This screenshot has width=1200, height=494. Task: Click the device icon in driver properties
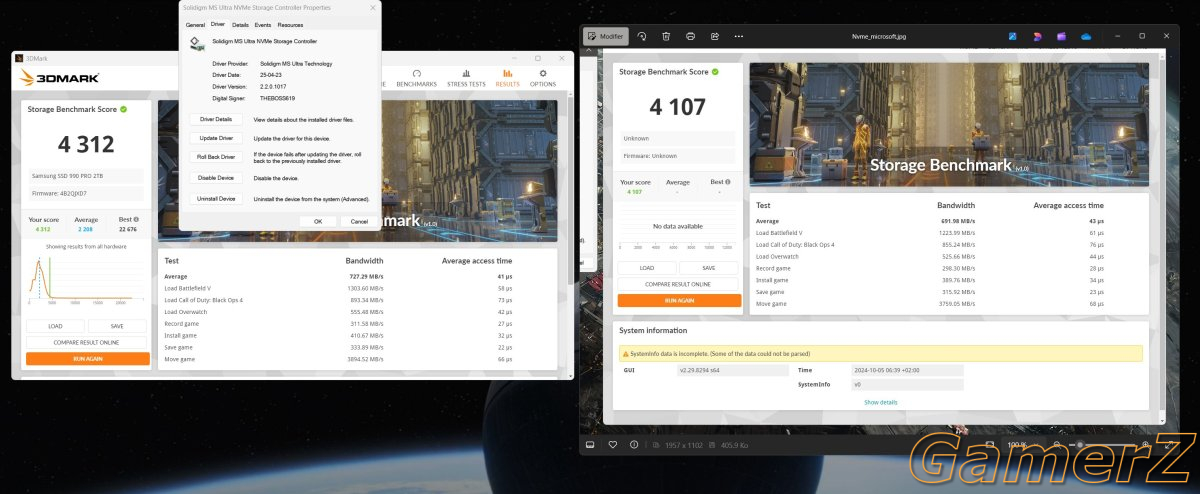click(x=197, y=43)
